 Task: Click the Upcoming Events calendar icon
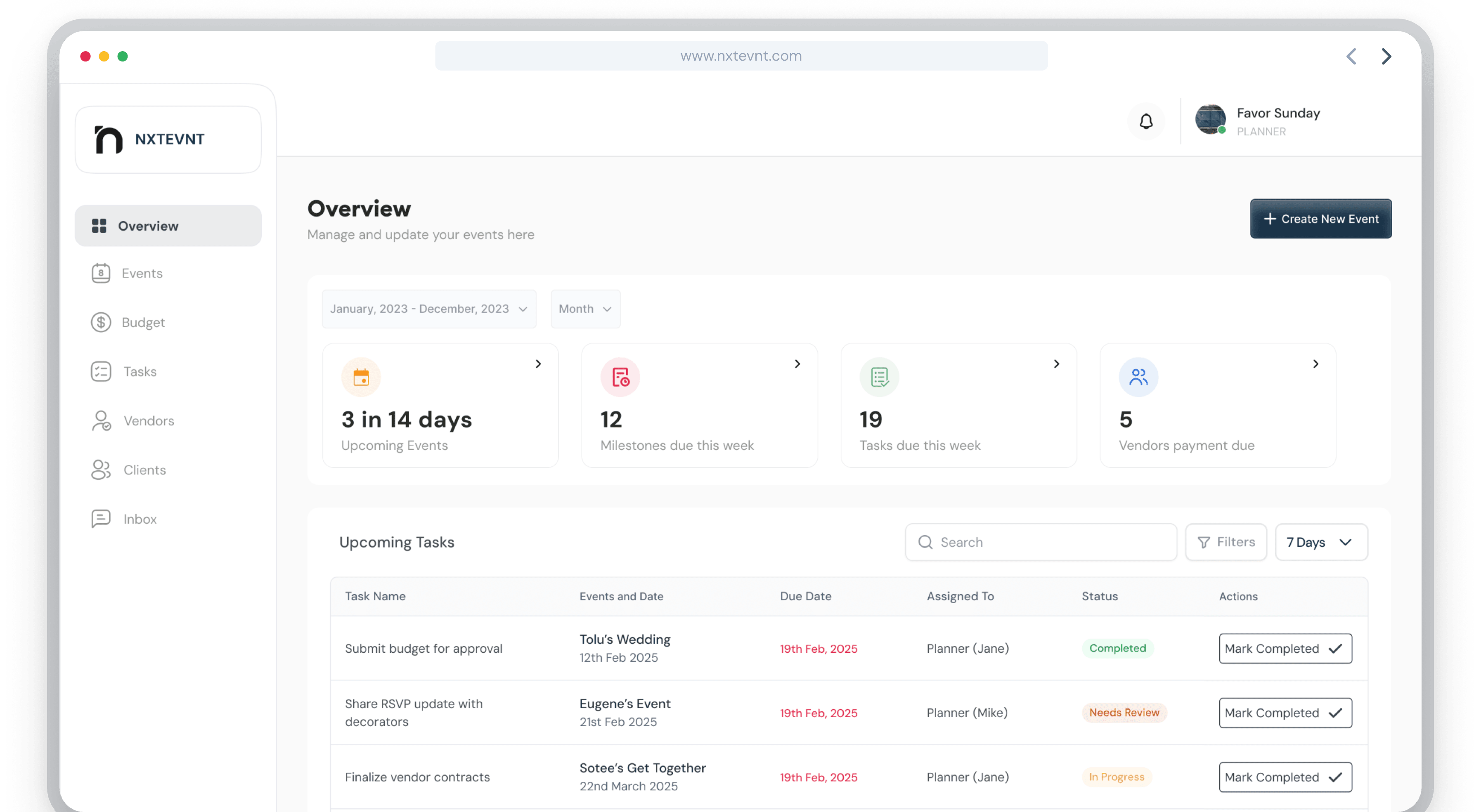(x=361, y=377)
